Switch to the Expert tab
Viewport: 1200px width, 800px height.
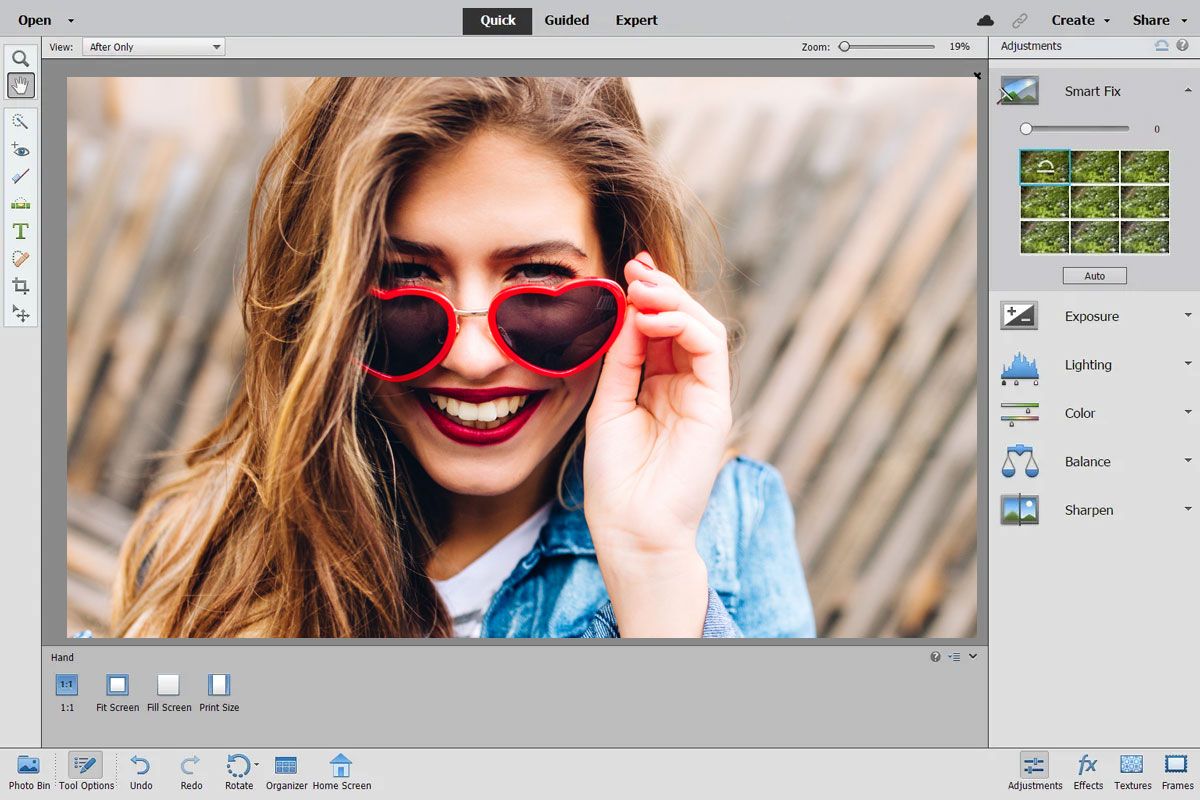coord(636,20)
